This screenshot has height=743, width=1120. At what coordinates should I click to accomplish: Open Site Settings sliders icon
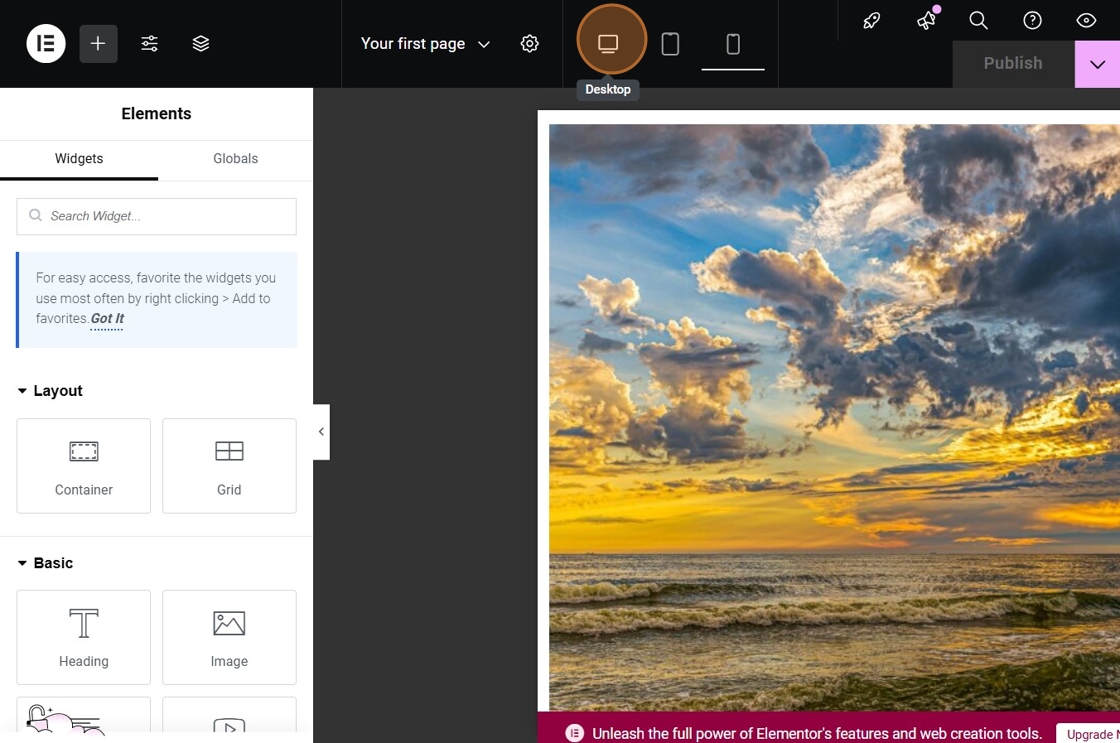[x=149, y=44]
